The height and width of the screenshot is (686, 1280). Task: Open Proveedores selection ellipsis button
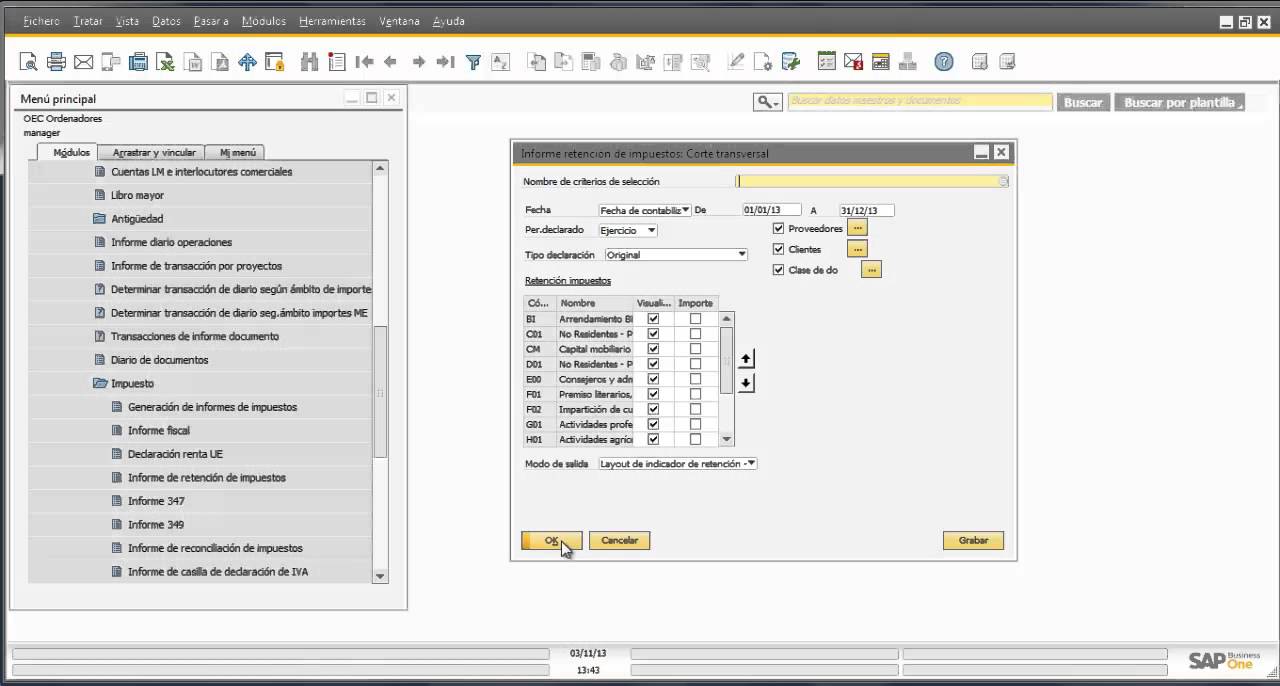pyautogui.click(x=857, y=228)
